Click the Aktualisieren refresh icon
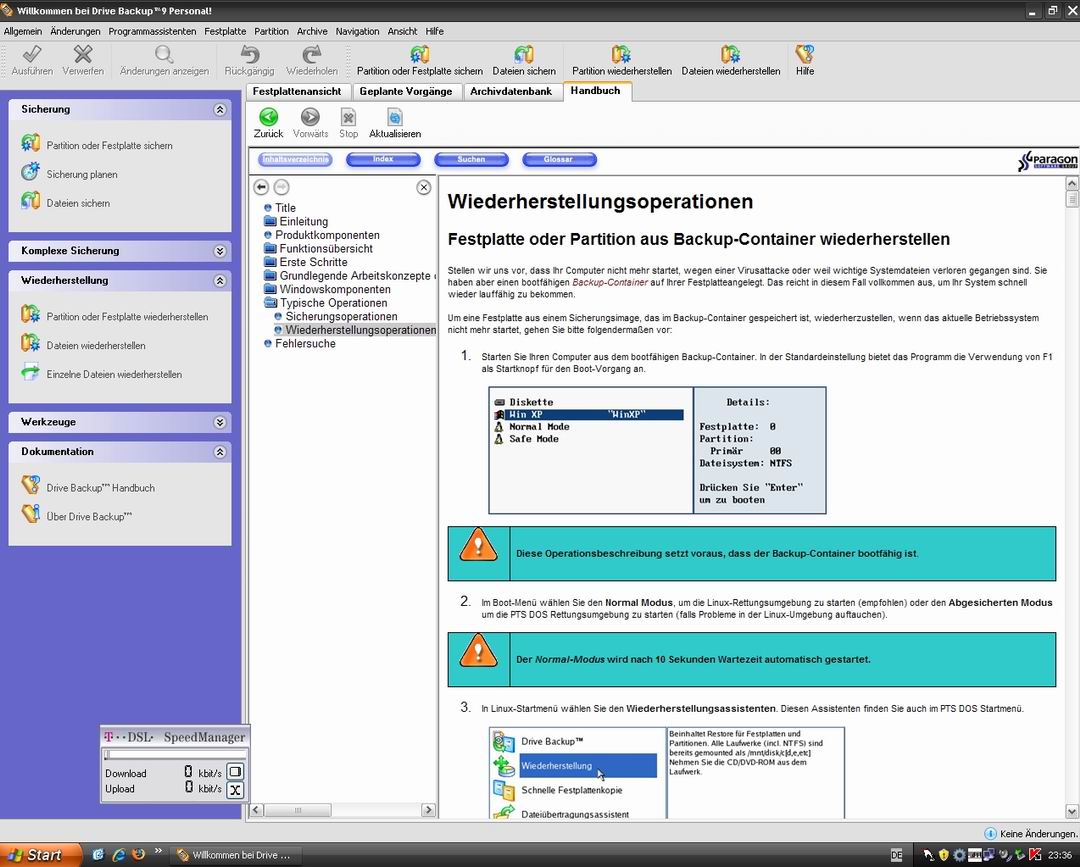1080x867 pixels. point(395,117)
